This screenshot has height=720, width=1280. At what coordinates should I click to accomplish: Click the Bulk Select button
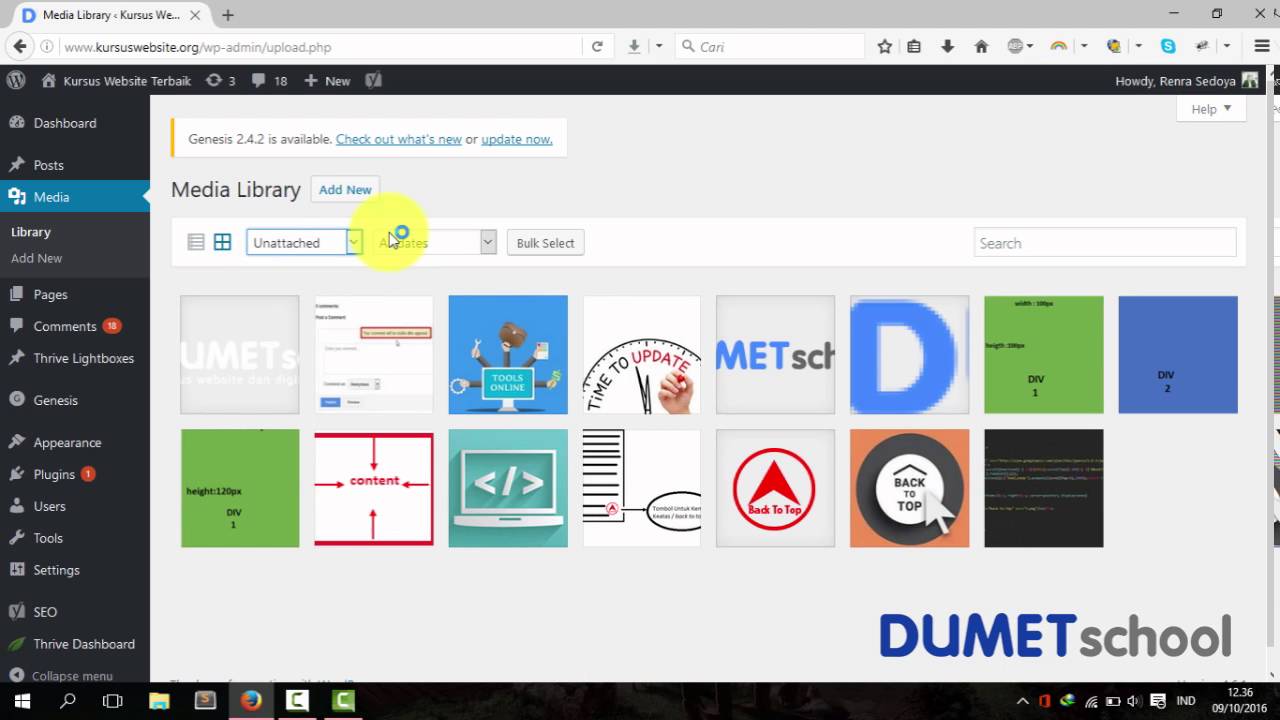[545, 243]
